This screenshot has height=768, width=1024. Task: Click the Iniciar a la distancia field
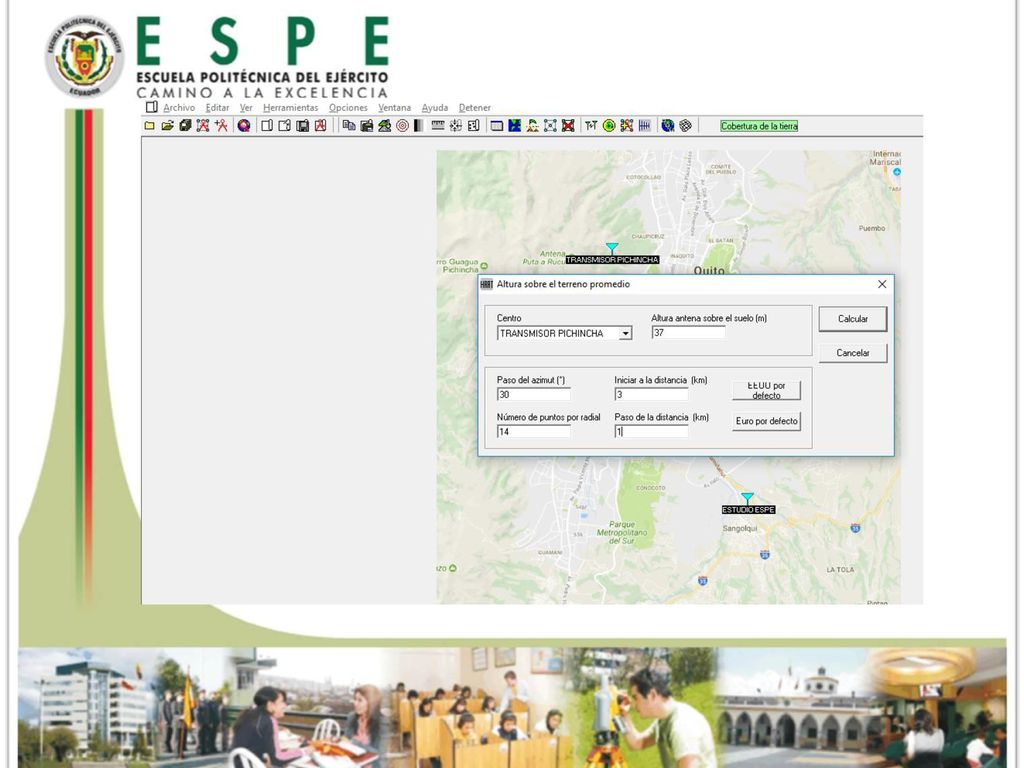point(651,394)
